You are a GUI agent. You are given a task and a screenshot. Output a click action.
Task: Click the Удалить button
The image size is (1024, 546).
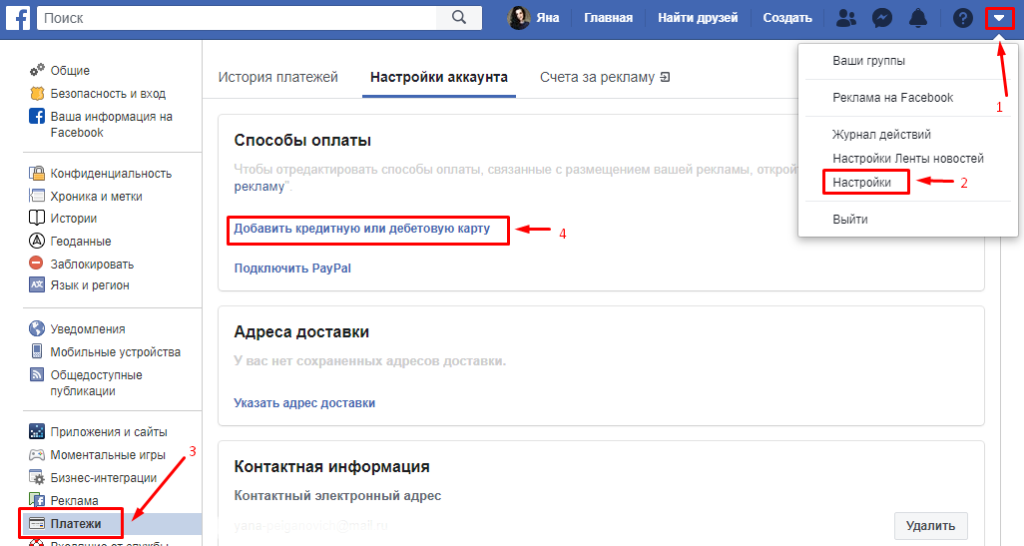point(931,526)
